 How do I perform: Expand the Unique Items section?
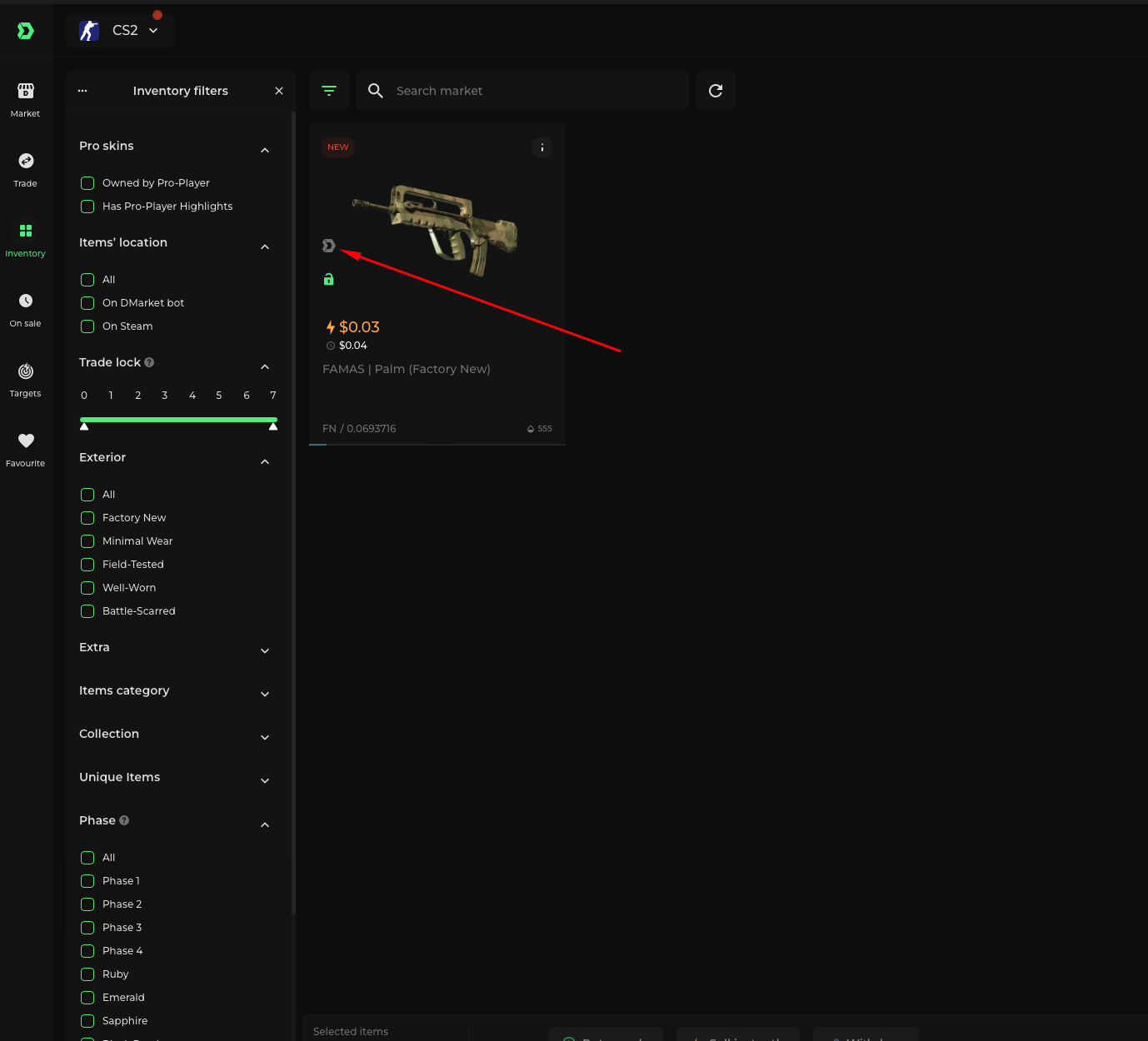coord(265,781)
